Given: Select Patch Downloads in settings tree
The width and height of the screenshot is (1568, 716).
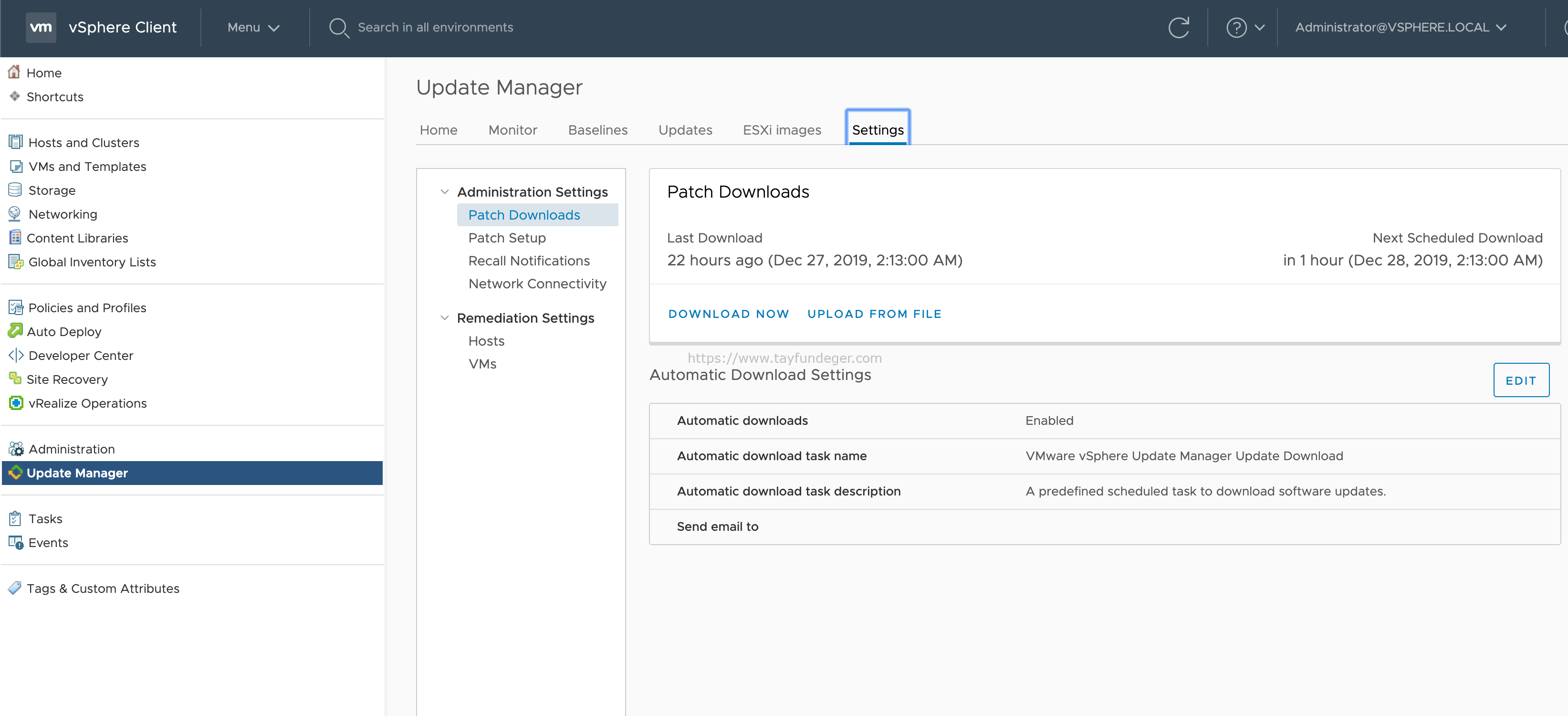Looking at the screenshot, I should point(537,215).
